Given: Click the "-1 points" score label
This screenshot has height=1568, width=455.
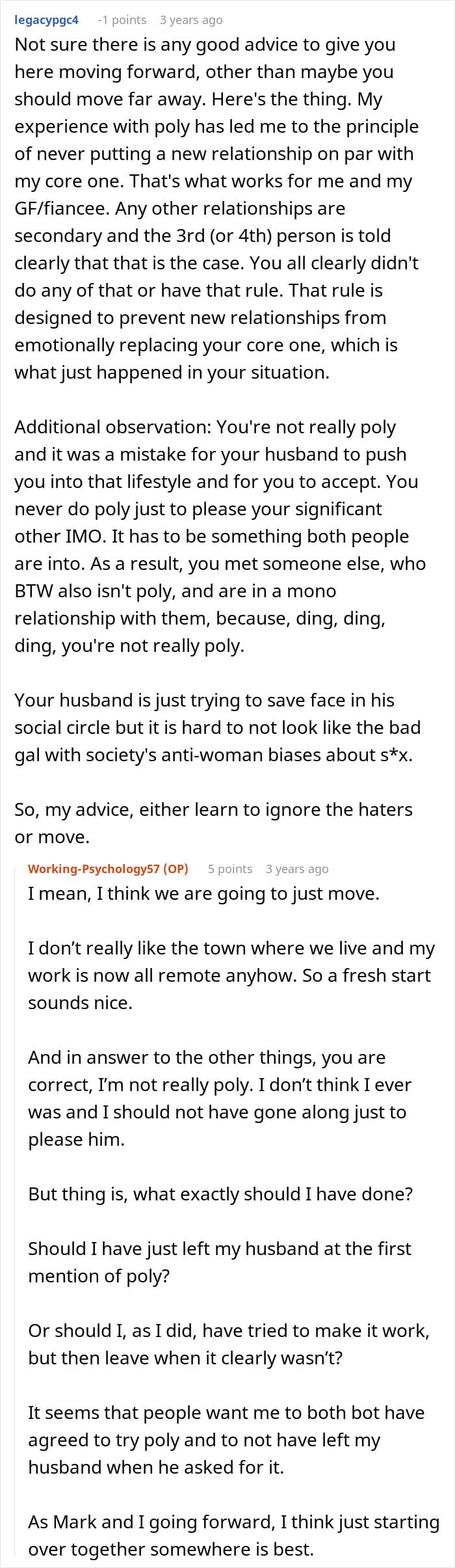Looking at the screenshot, I should coord(122,20).
